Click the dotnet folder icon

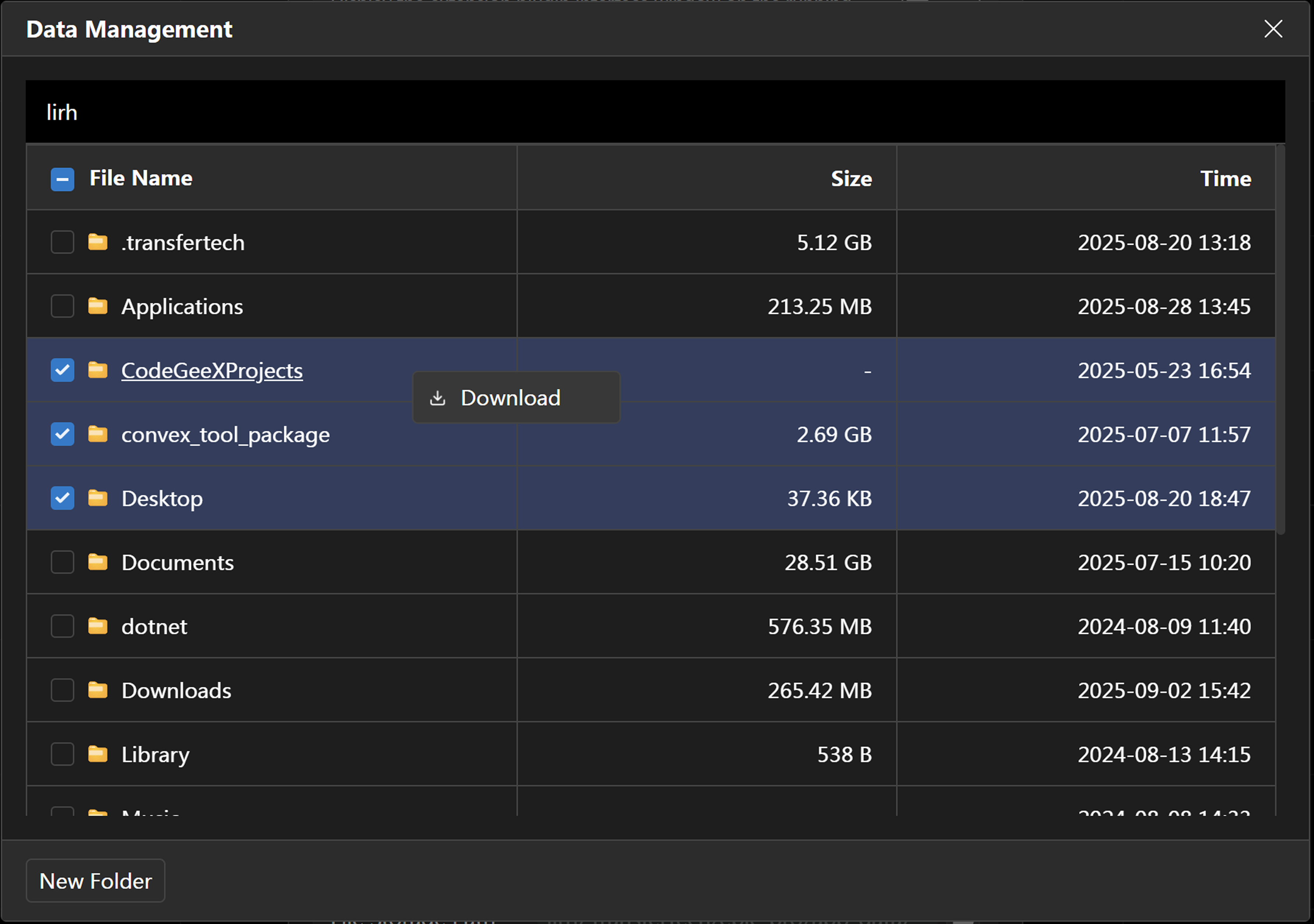coord(98,626)
